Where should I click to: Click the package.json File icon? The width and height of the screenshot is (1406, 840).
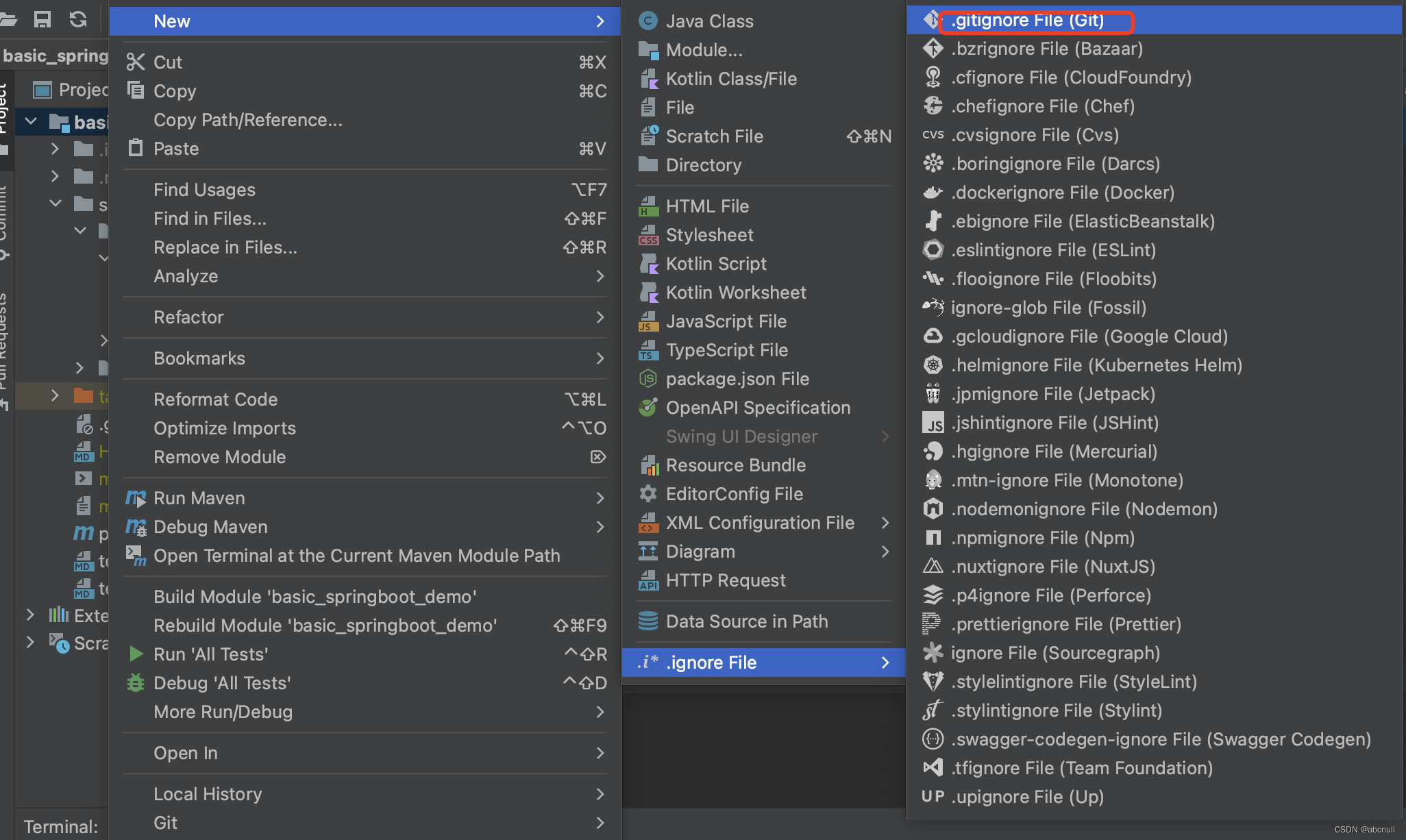(x=647, y=378)
